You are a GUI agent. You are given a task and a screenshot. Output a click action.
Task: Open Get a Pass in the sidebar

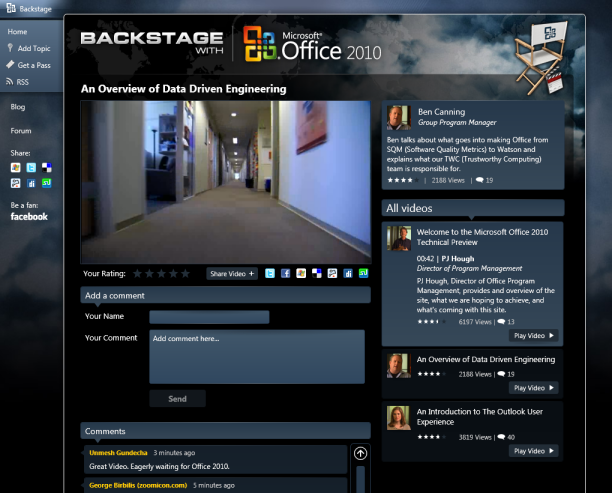coord(34,65)
